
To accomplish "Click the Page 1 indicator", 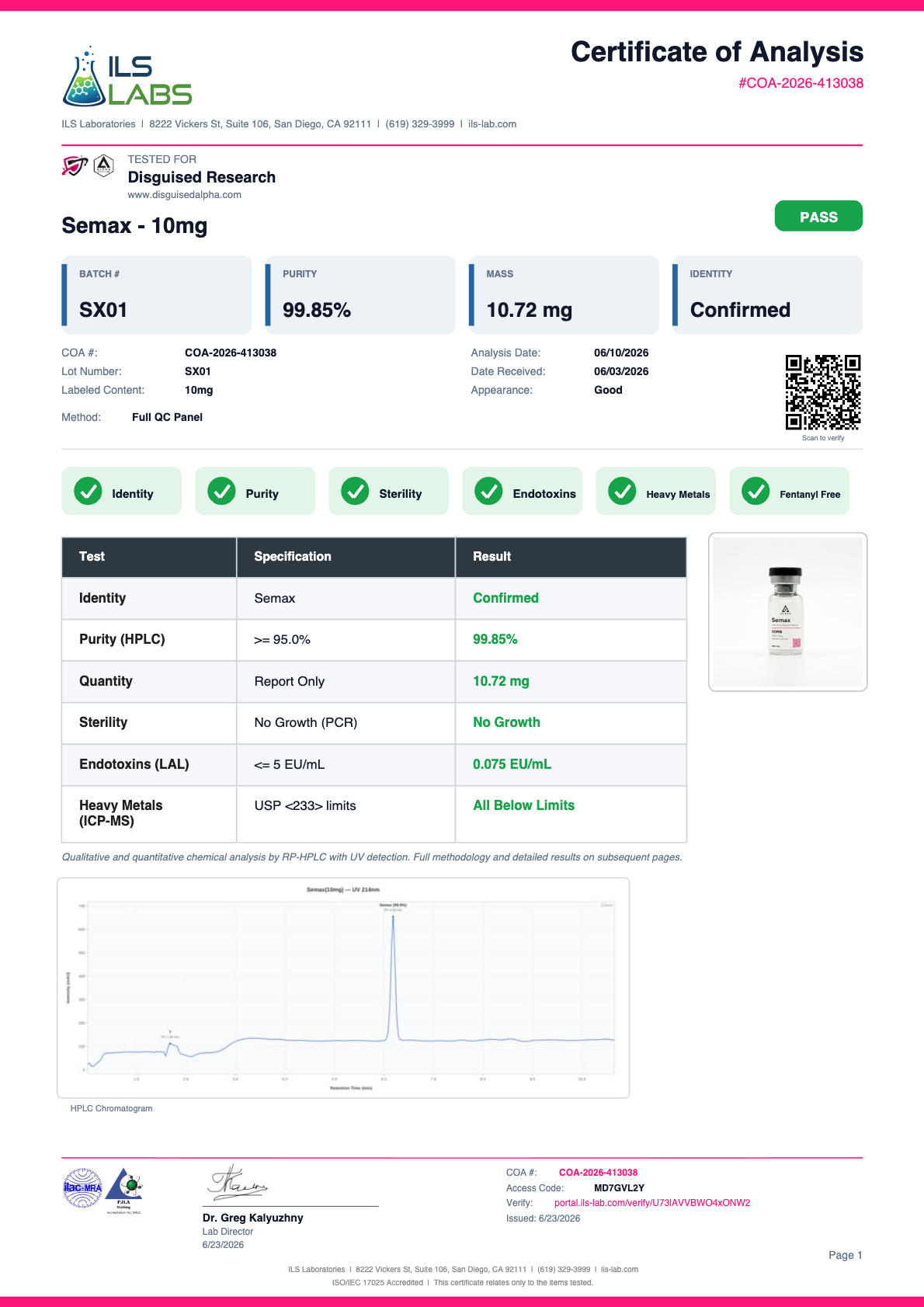I will (x=845, y=1255).
